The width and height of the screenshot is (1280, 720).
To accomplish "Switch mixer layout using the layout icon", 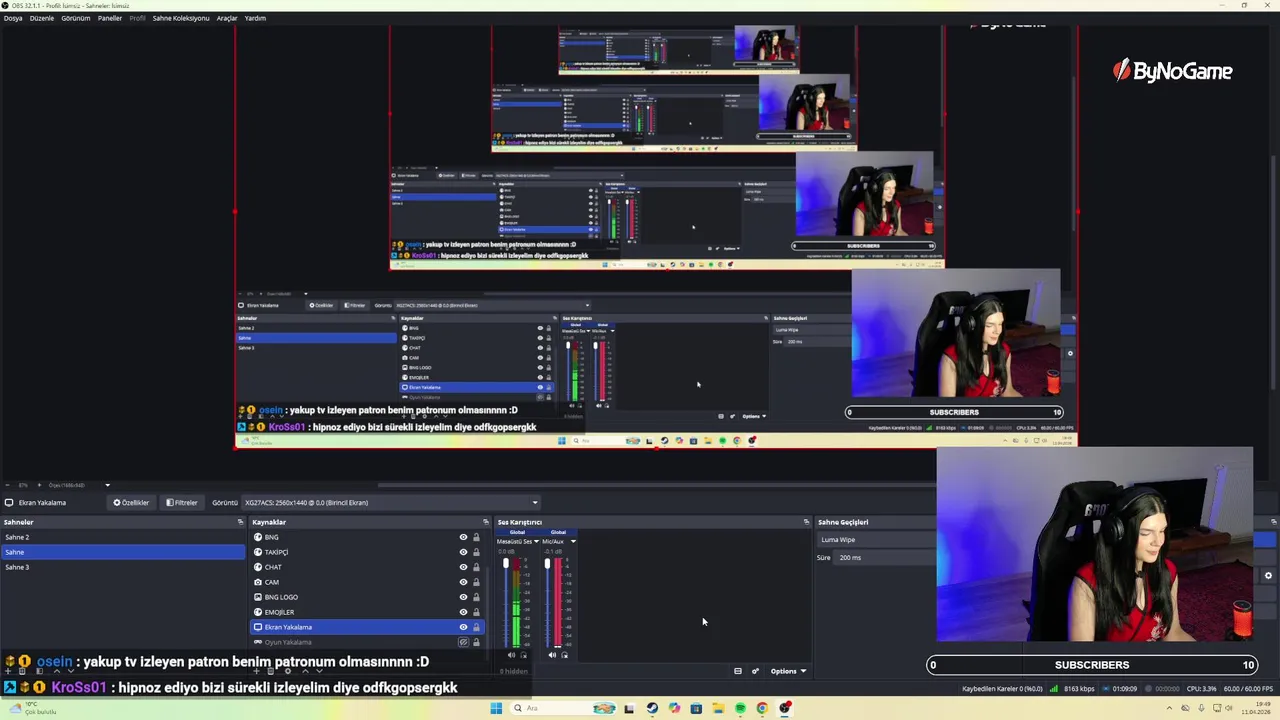I will coord(738,671).
